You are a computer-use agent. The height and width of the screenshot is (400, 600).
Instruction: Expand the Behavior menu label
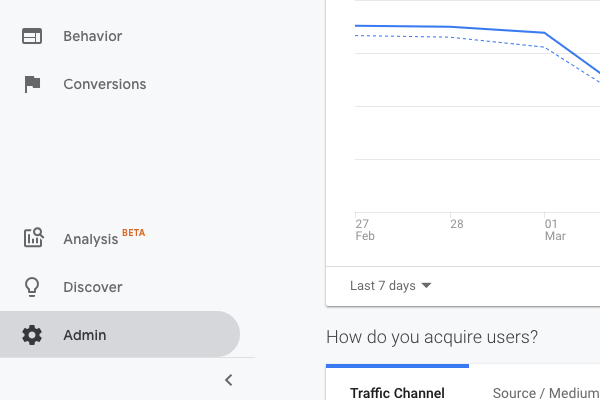point(92,36)
